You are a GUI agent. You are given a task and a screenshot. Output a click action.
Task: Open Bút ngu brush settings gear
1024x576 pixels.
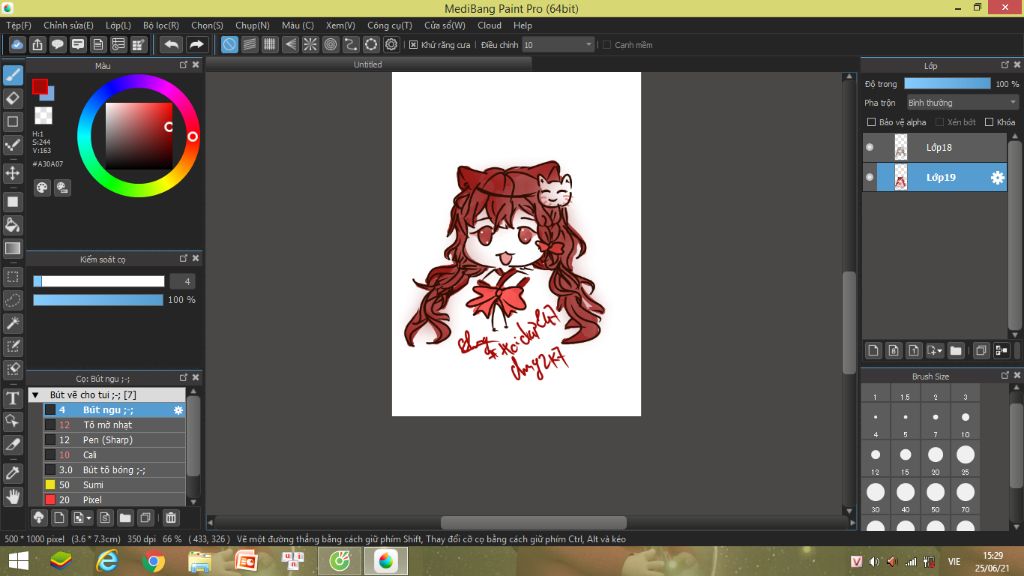[178, 410]
